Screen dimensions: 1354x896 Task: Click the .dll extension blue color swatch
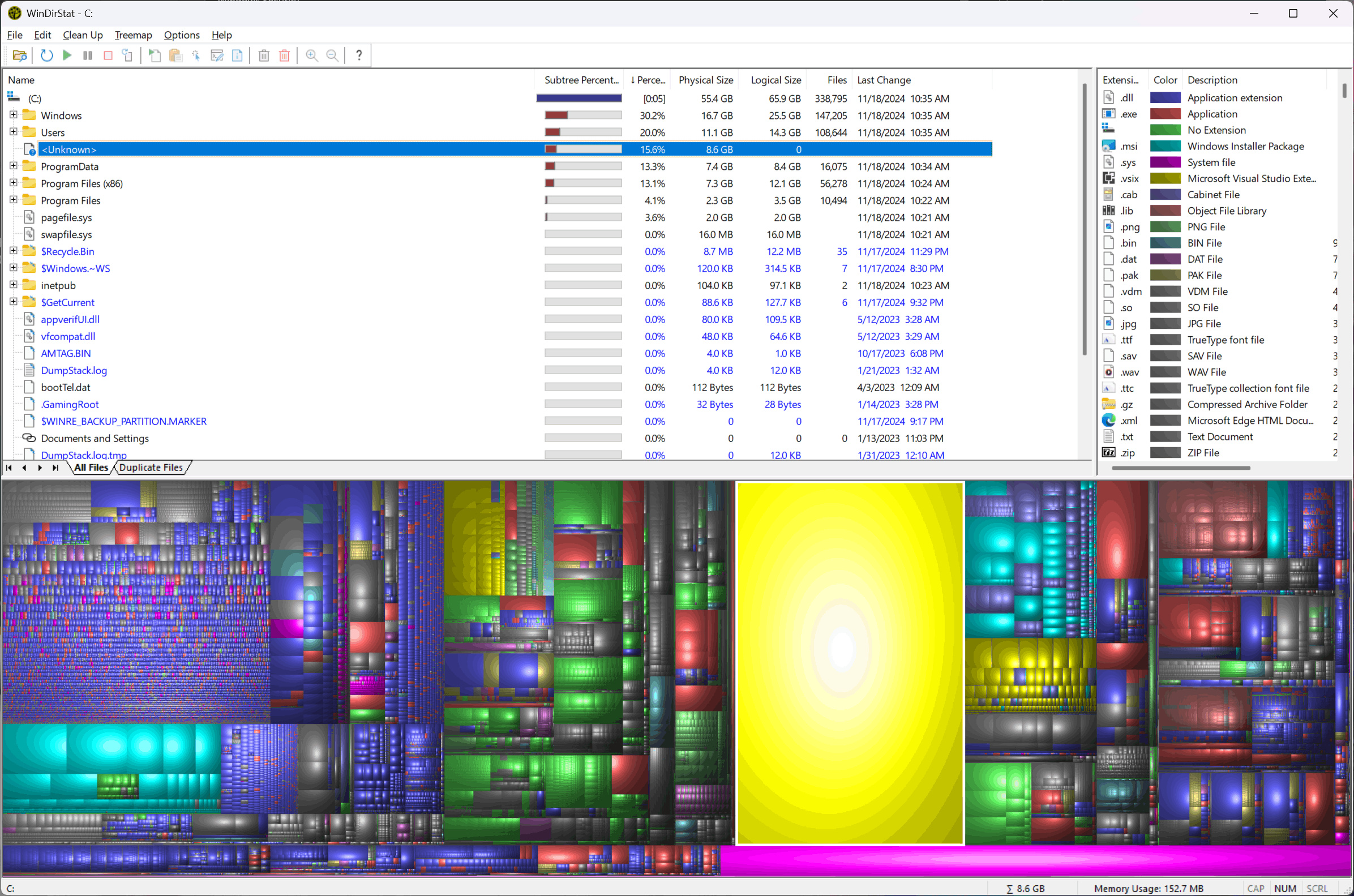(1165, 98)
